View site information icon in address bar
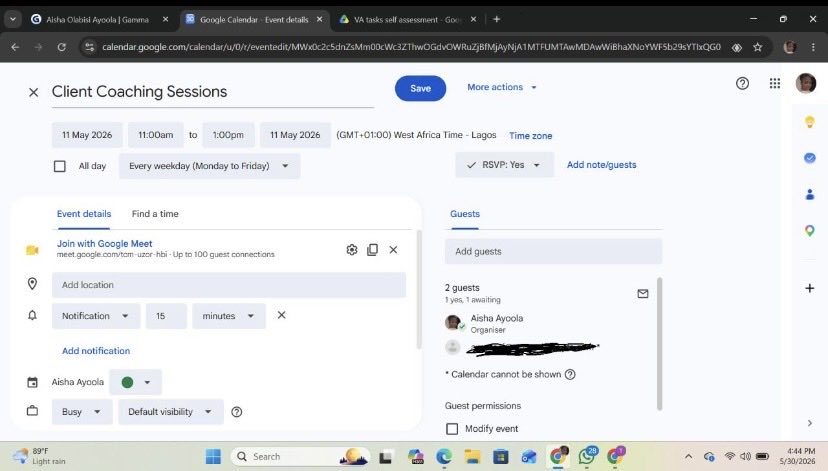828x471 pixels. [90, 47]
